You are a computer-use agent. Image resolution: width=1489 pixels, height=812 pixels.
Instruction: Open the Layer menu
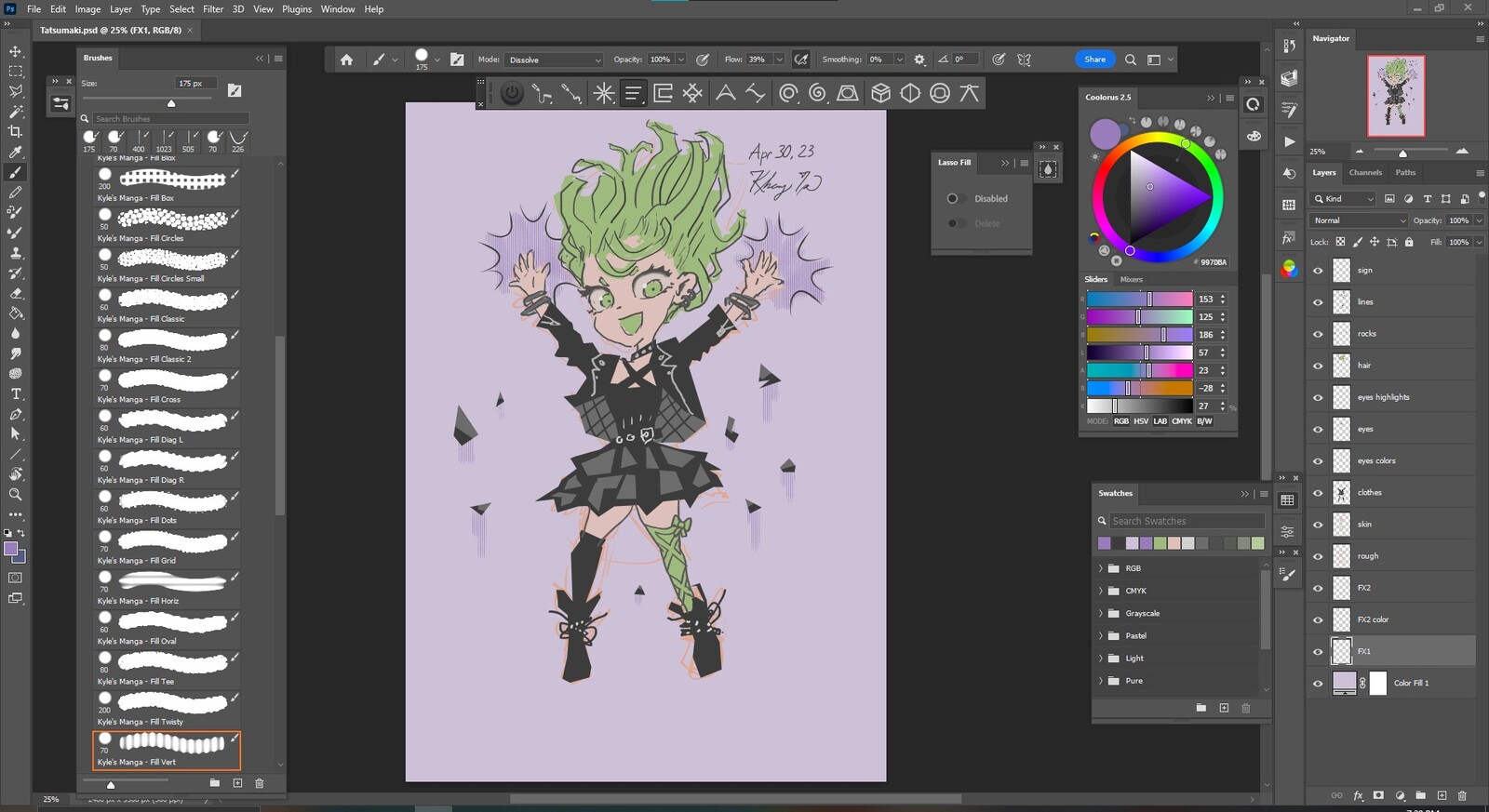tap(121, 9)
